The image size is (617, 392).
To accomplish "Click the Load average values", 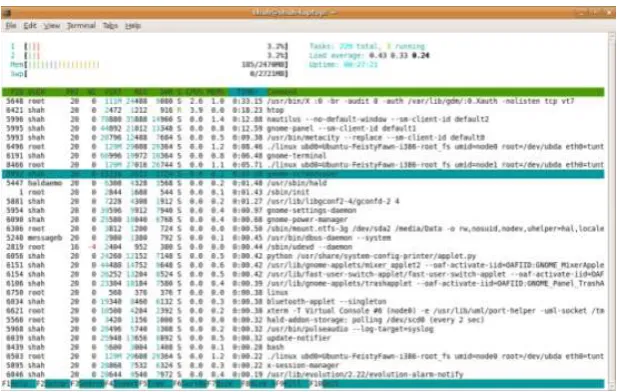I will (x=399, y=55).
